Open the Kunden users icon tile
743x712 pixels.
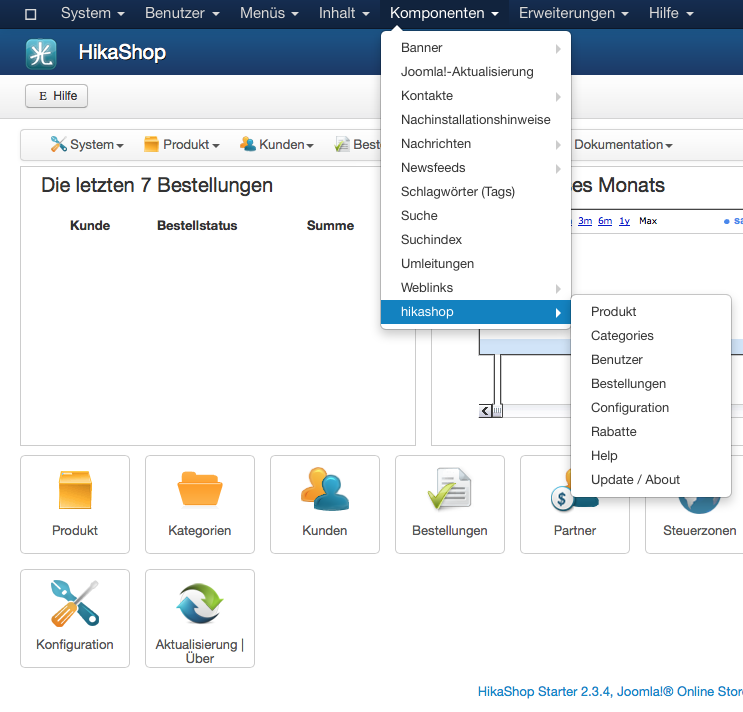[x=325, y=505]
